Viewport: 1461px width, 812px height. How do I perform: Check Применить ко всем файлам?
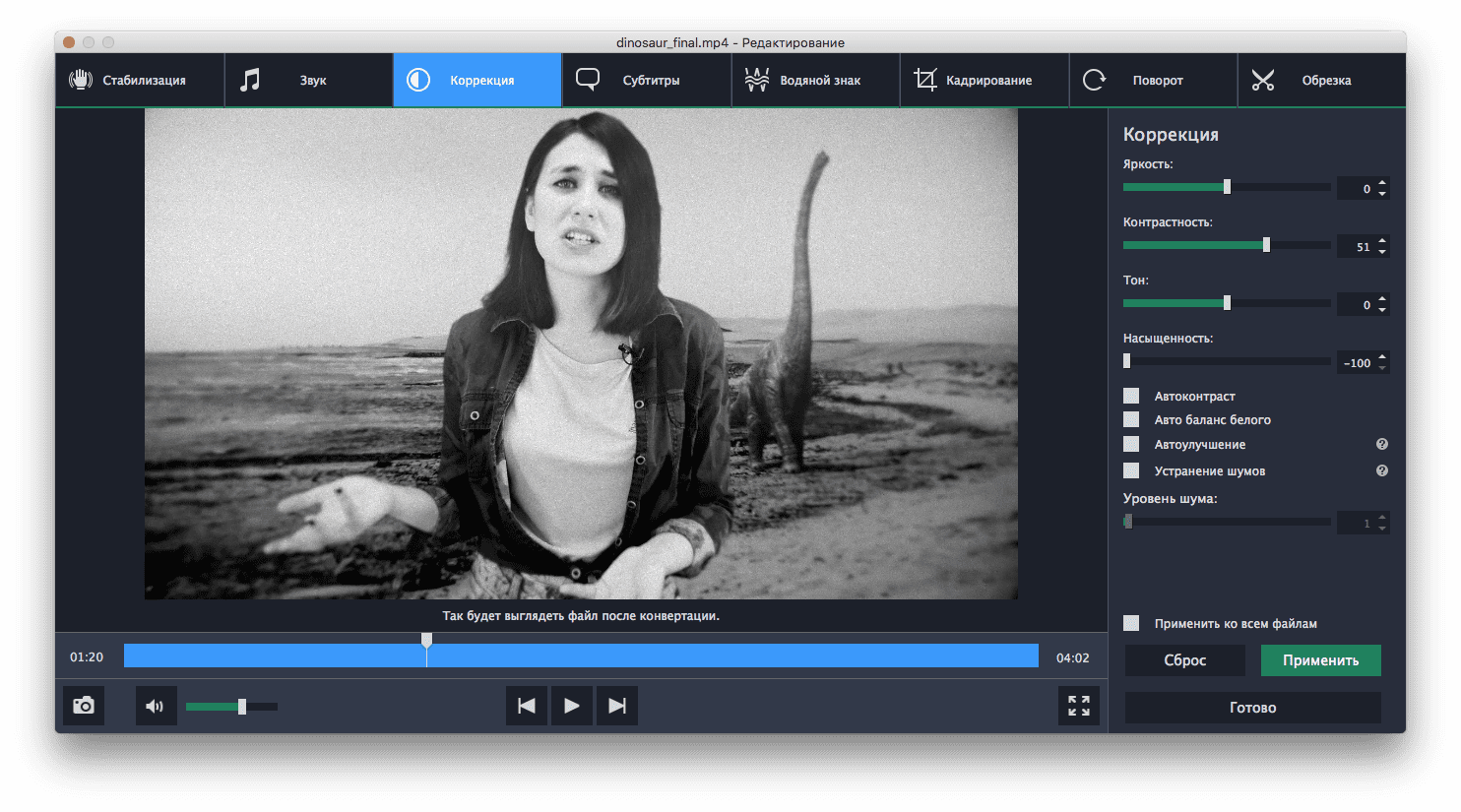1131,623
